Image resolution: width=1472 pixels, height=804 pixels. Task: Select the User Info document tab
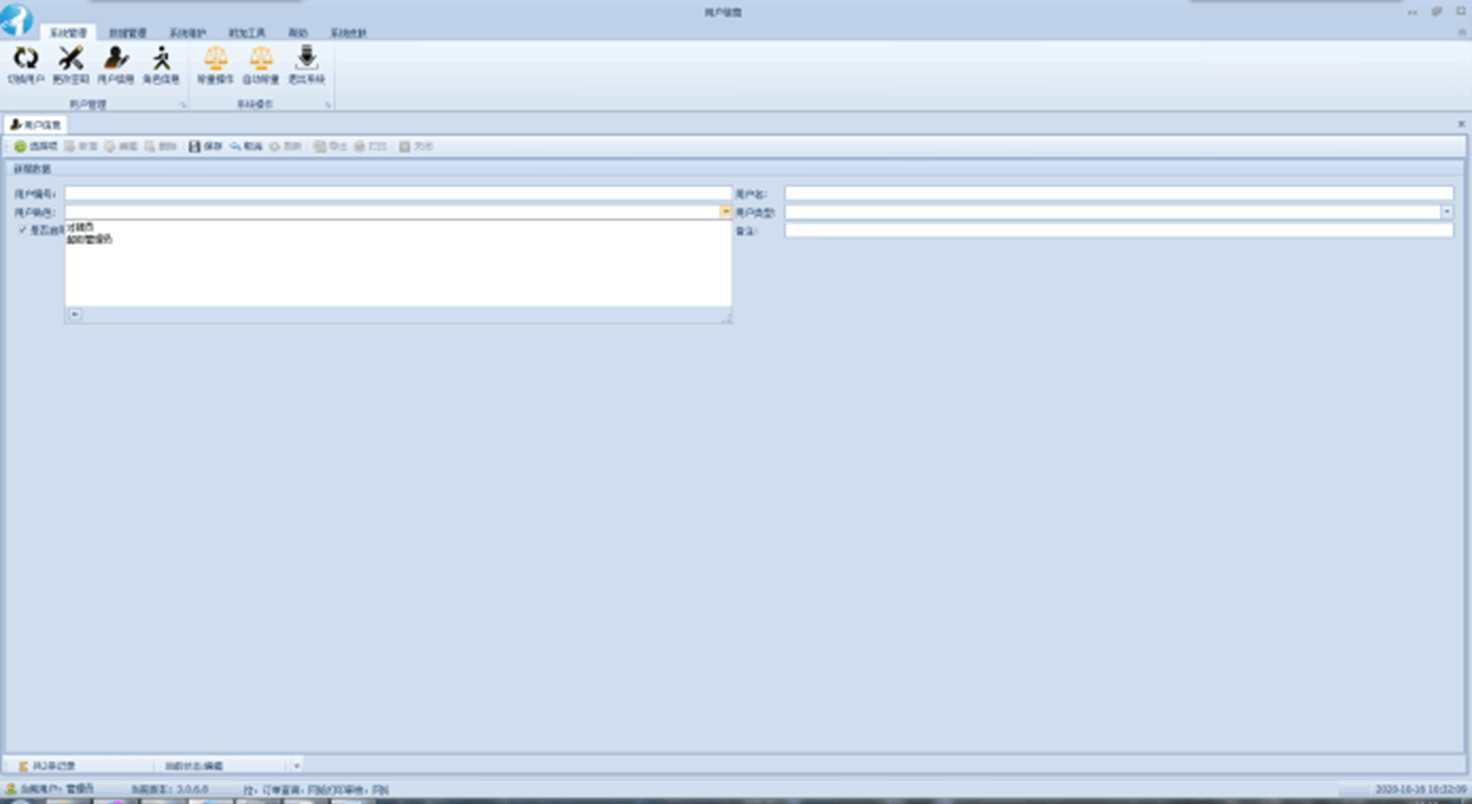(x=36, y=125)
